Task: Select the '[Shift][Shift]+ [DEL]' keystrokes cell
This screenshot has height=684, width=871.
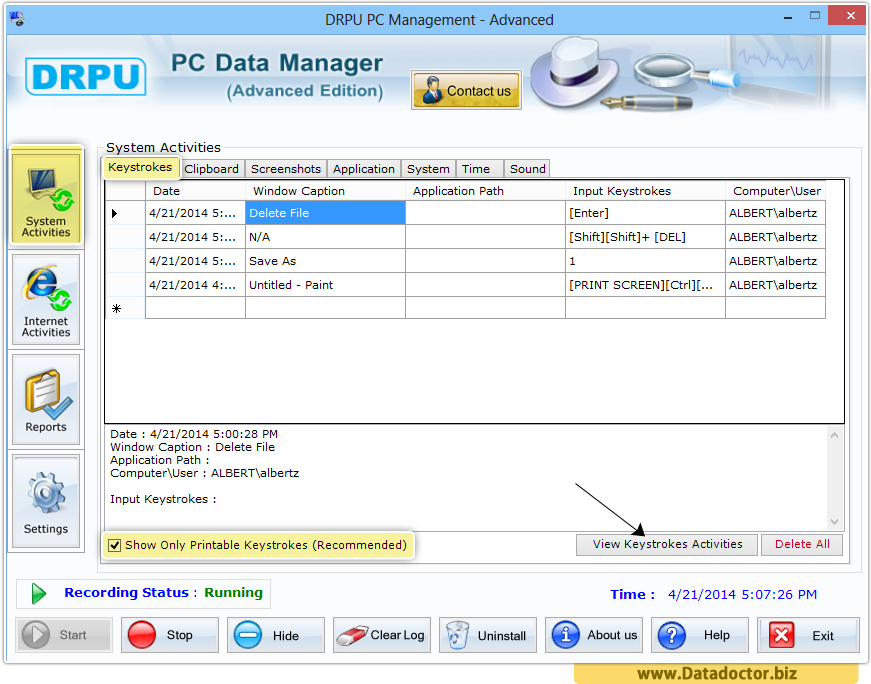Action: click(x=645, y=237)
